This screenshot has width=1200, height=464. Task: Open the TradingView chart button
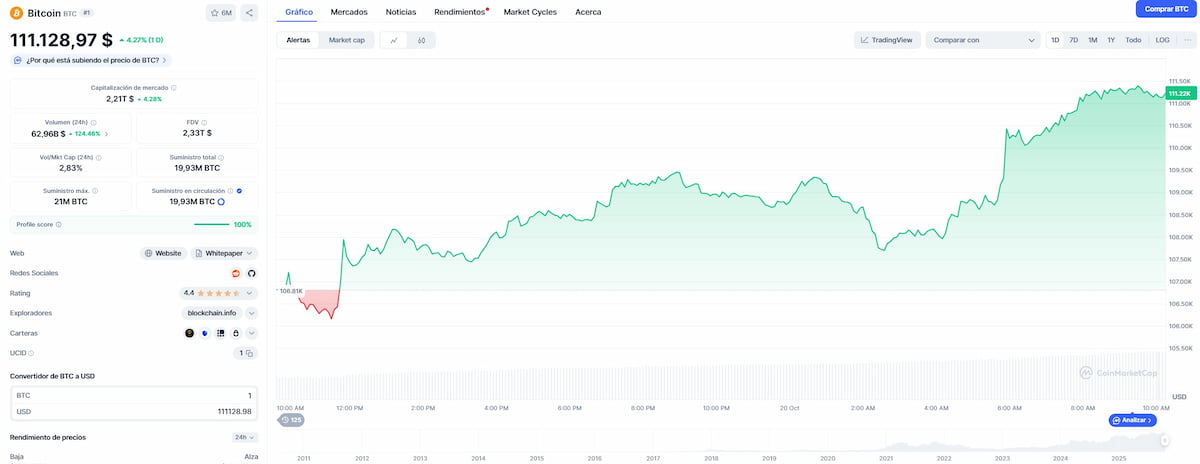888,40
